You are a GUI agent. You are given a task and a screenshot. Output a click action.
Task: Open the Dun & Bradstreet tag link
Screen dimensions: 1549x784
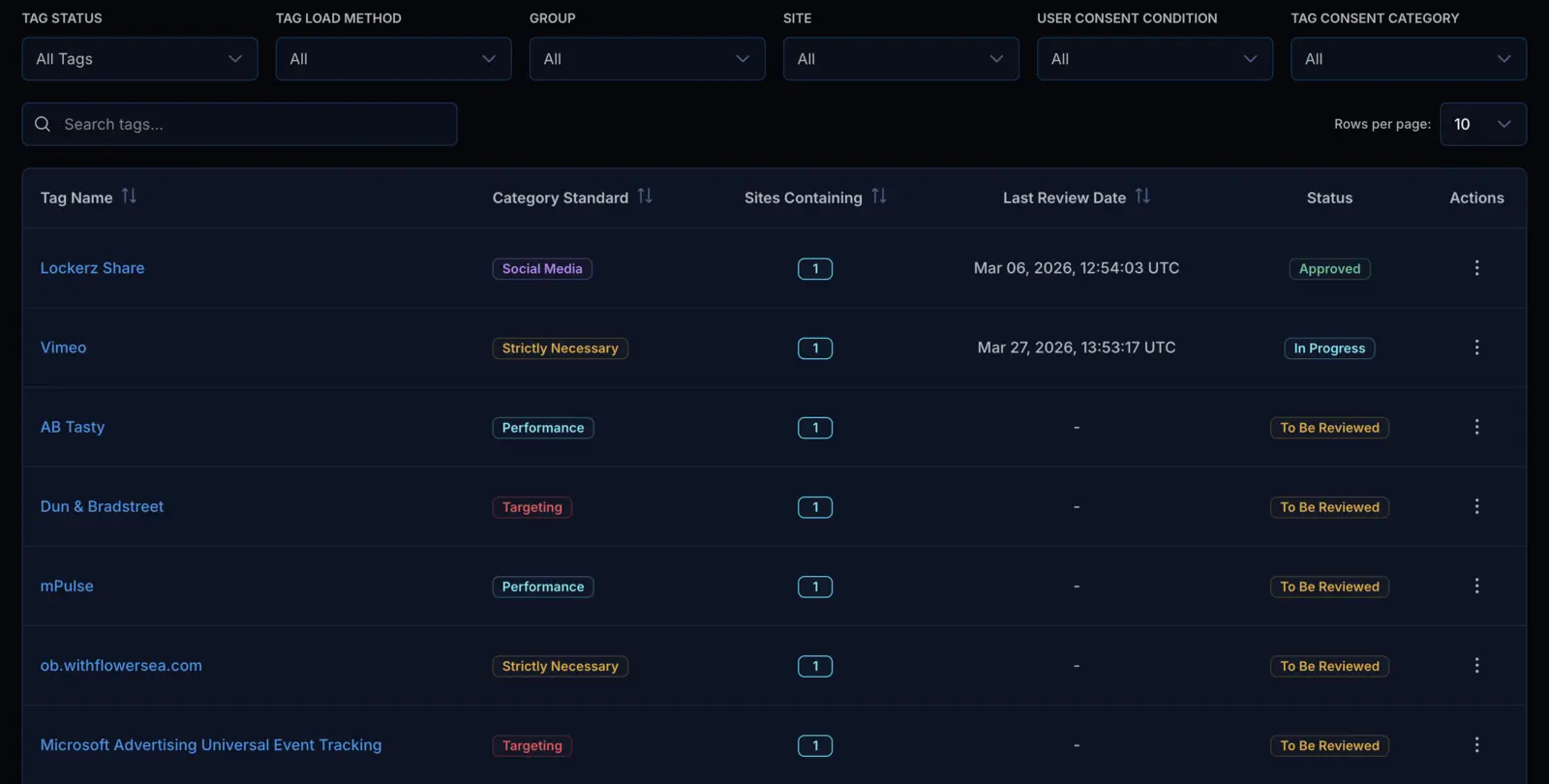(102, 506)
